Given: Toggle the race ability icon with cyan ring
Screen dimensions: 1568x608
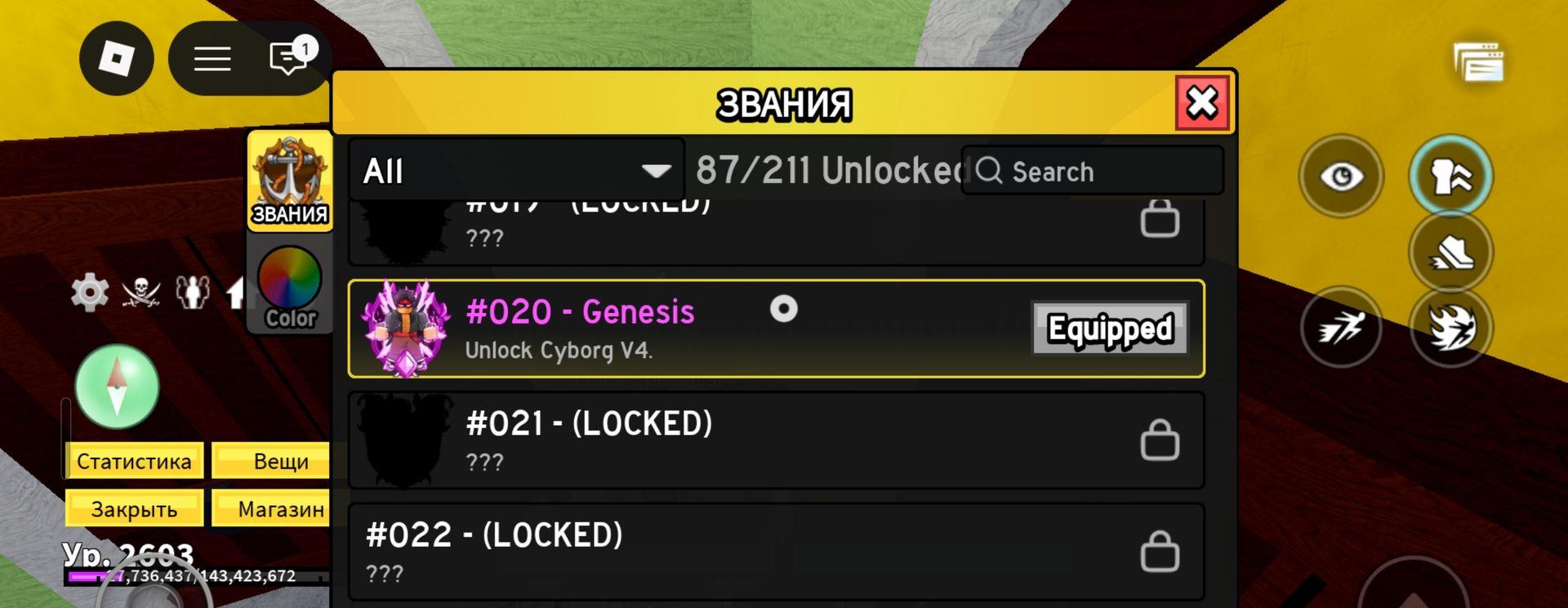Looking at the screenshot, I should tap(1451, 176).
